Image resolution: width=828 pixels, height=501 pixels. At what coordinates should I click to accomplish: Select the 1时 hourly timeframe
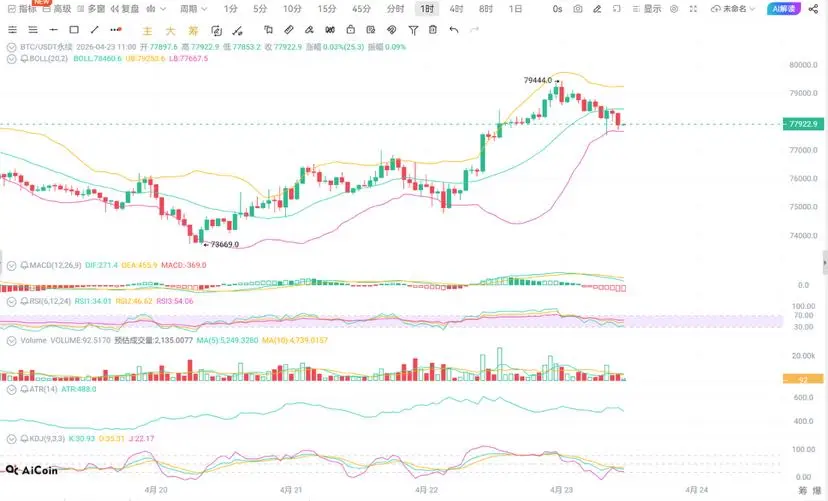[x=427, y=9]
